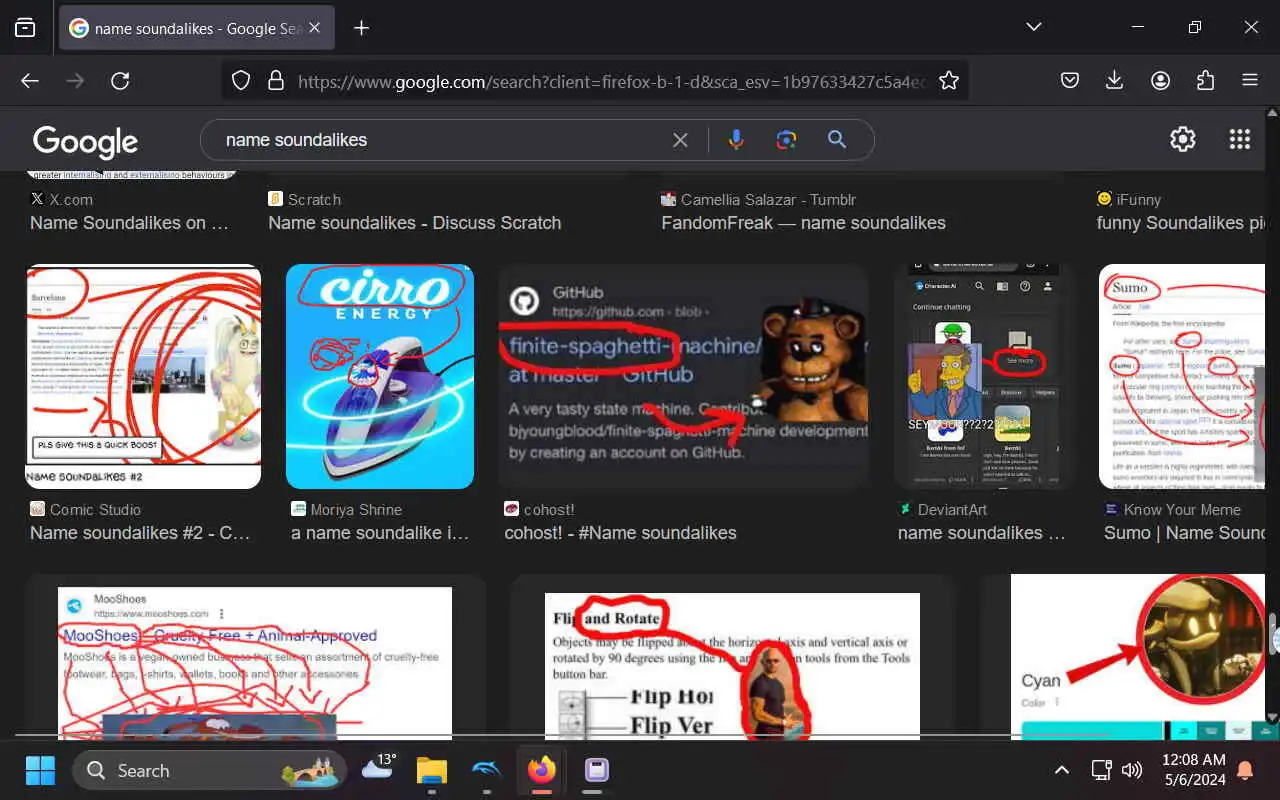
Task: Switch to Firefox taskbar icon
Action: coord(541,770)
